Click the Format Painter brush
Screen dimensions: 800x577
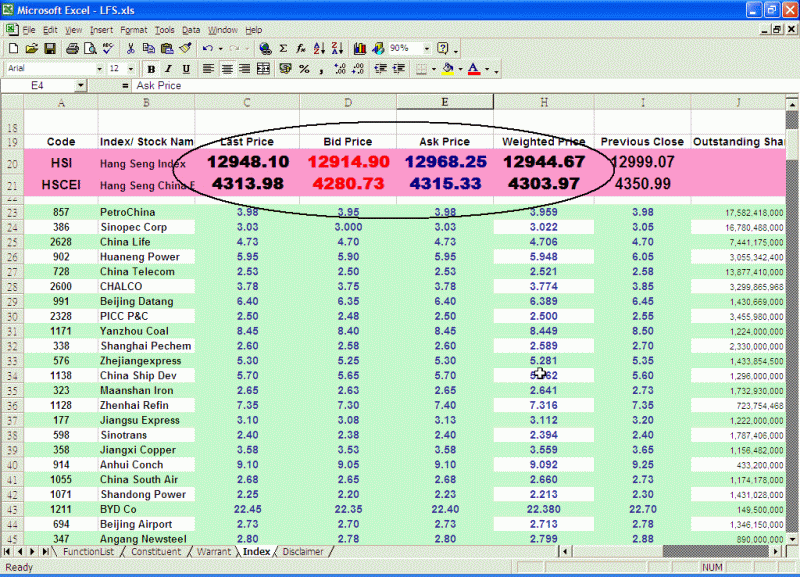[184, 48]
